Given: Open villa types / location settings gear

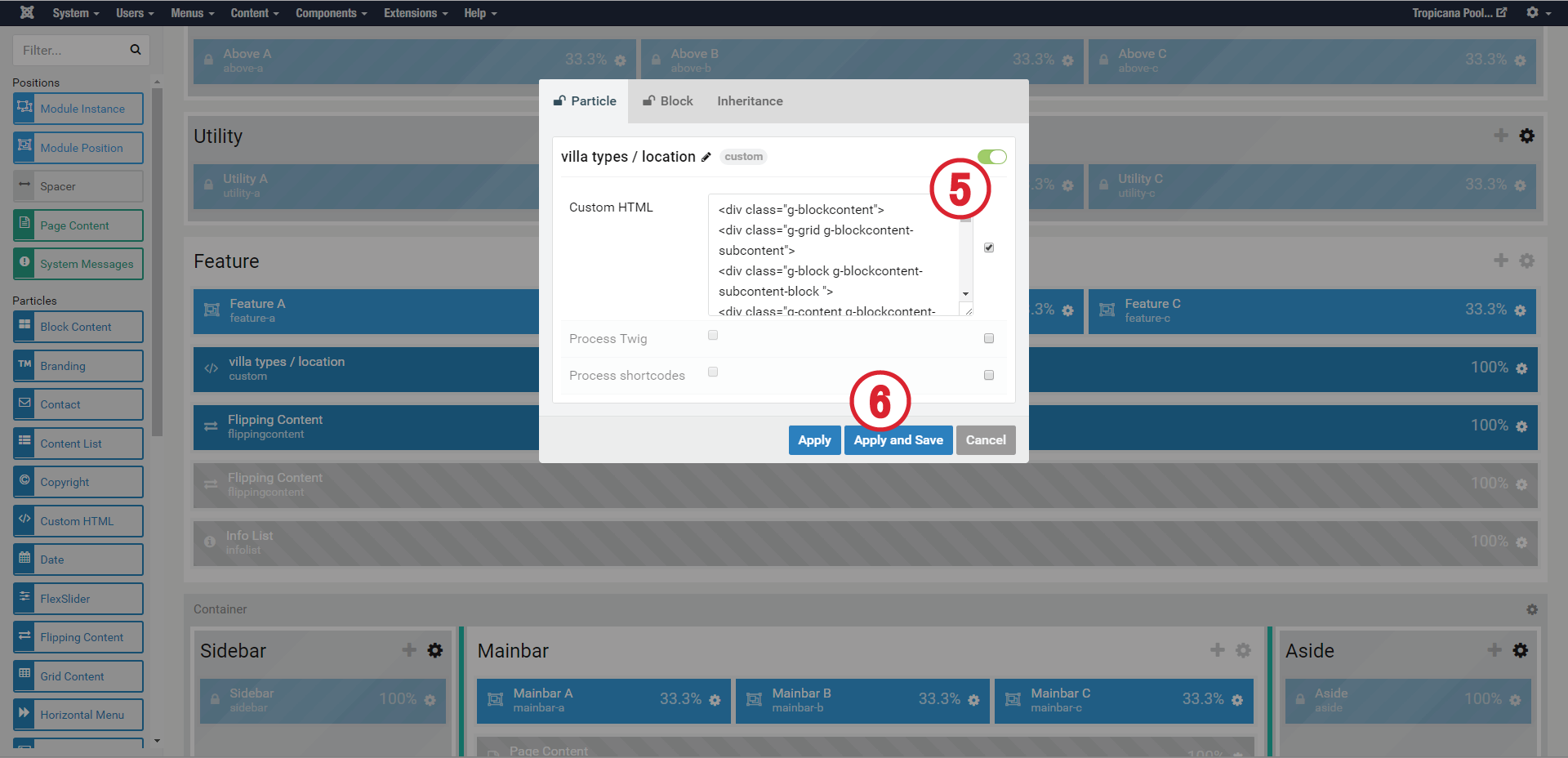Looking at the screenshot, I should 1521,368.
